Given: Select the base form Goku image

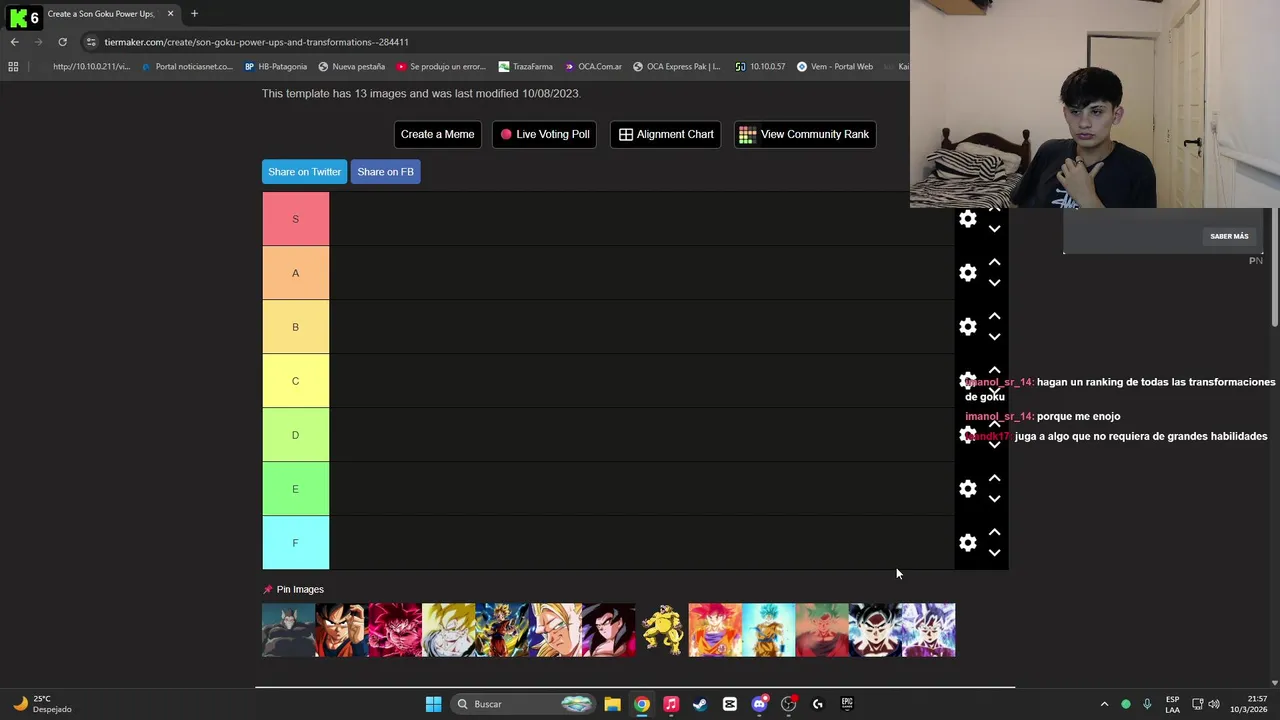Looking at the screenshot, I should 342,630.
